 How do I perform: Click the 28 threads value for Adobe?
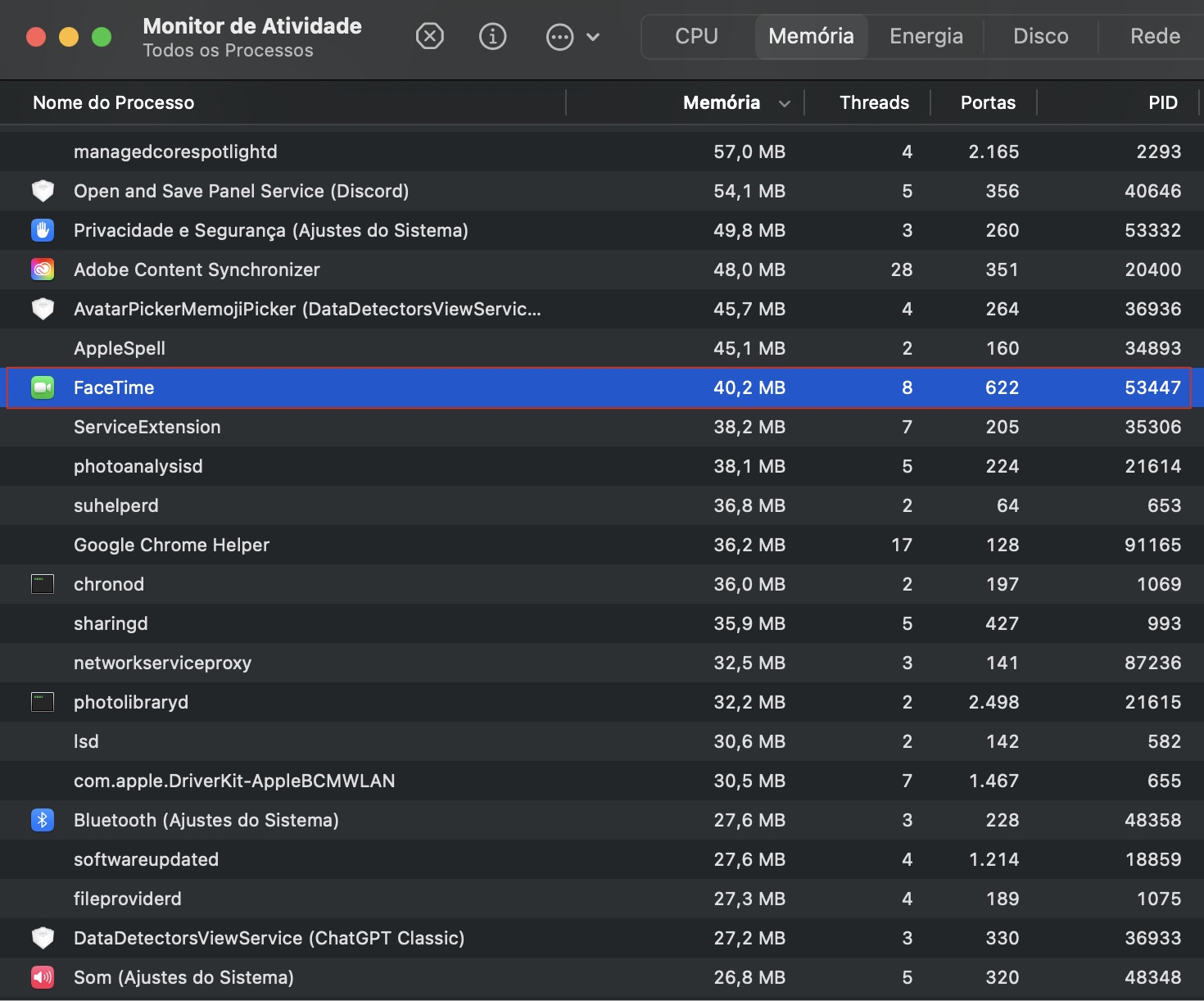(x=902, y=269)
